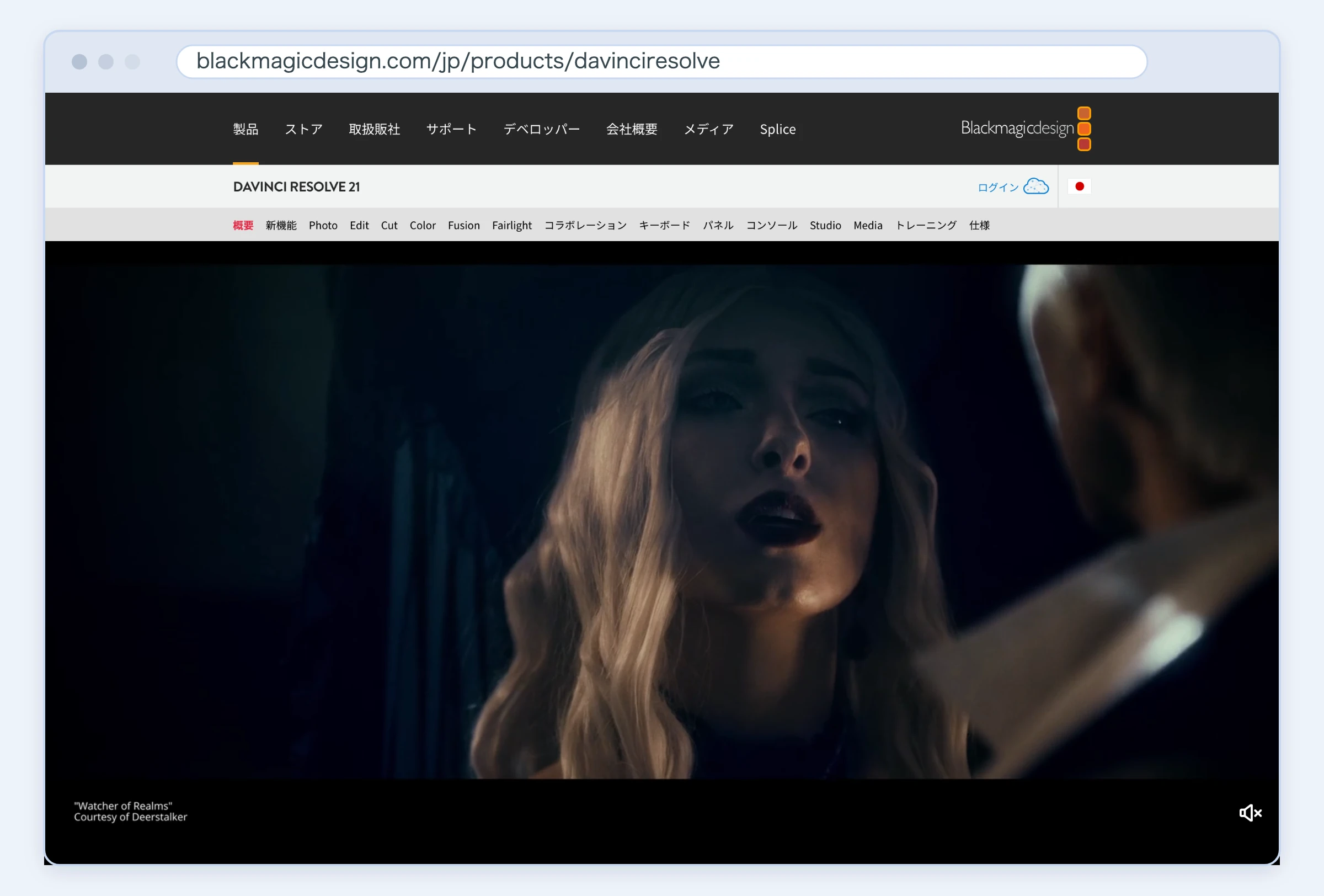The width and height of the screenshot is (1324, 896).
Task: Switch to the コラボレーション tab
Action: coord(586,225)
